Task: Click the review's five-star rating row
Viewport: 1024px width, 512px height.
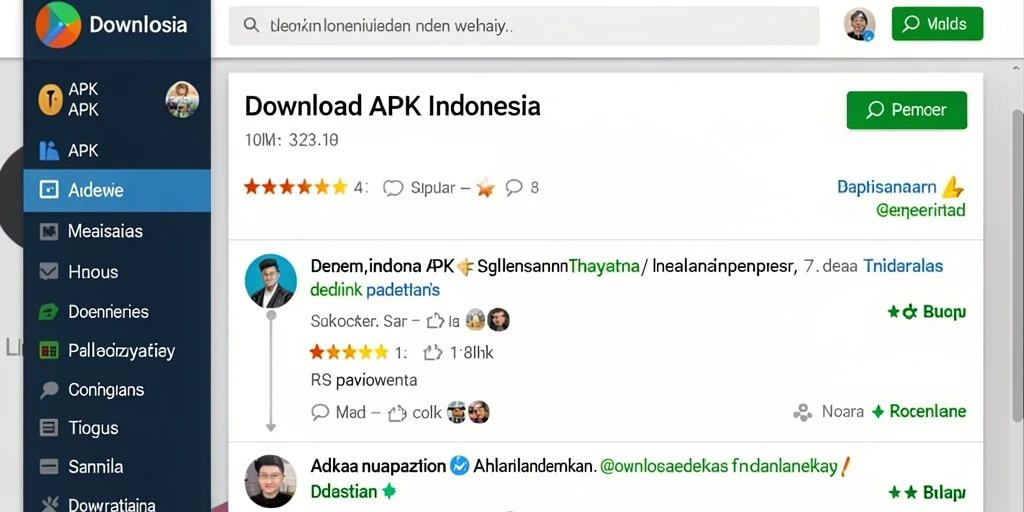Action: coord(349,353)
